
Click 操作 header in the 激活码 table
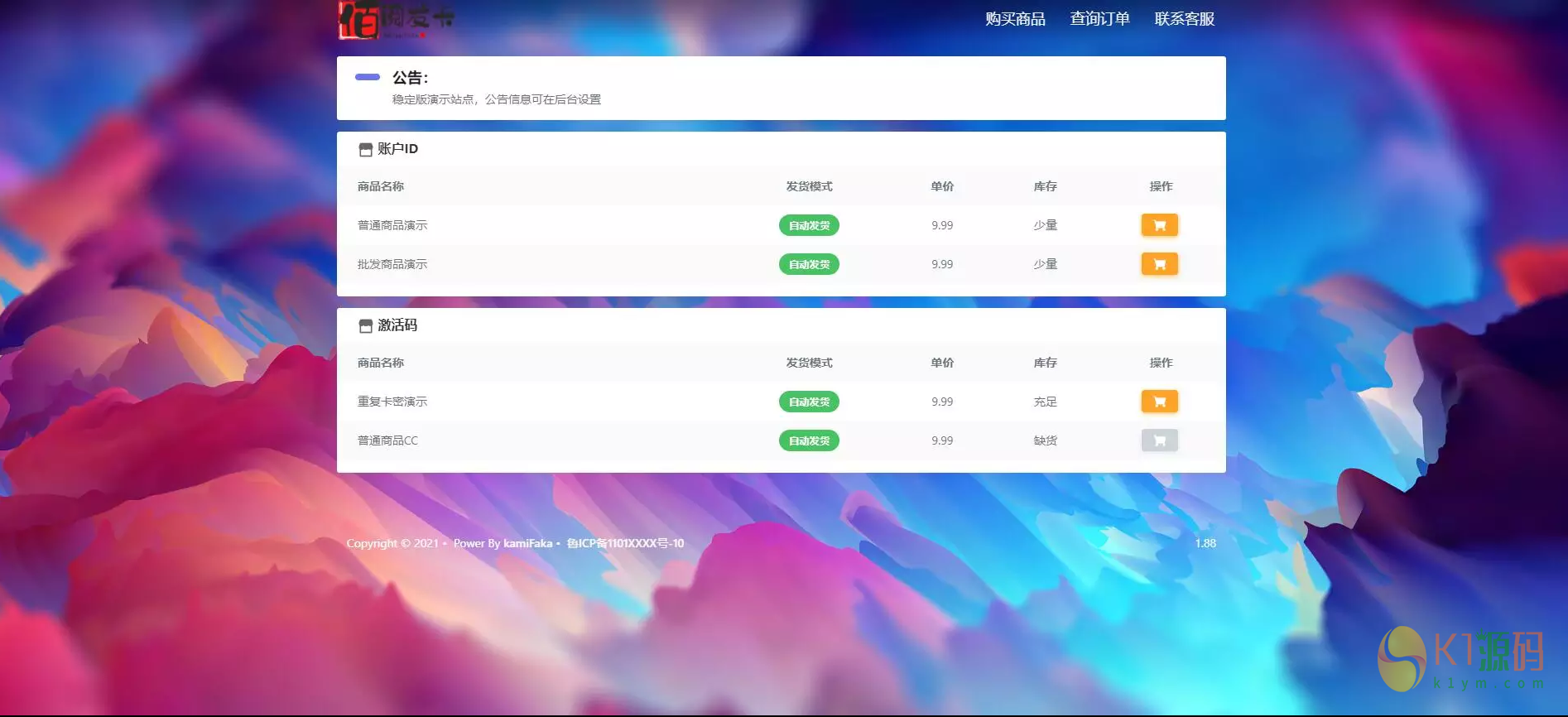[1161, 363]
